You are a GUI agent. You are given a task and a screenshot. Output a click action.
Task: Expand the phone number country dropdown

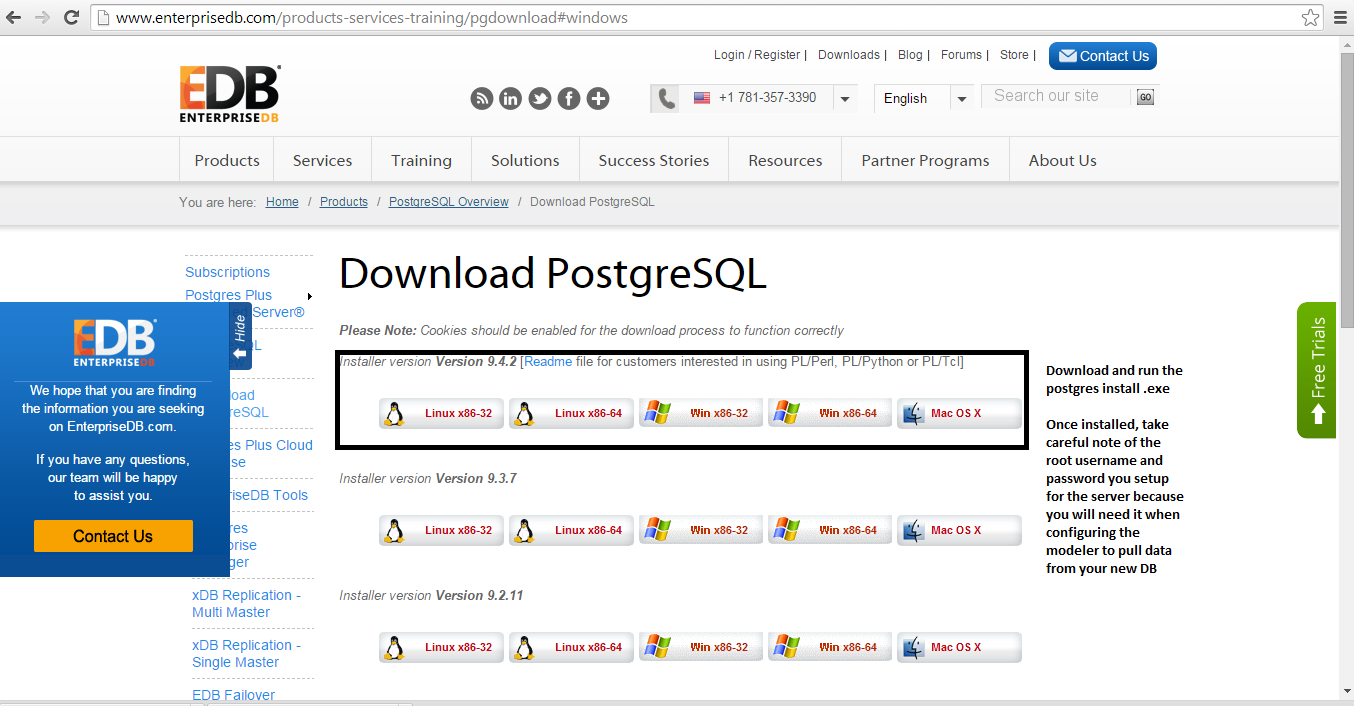tap(845, 98)
